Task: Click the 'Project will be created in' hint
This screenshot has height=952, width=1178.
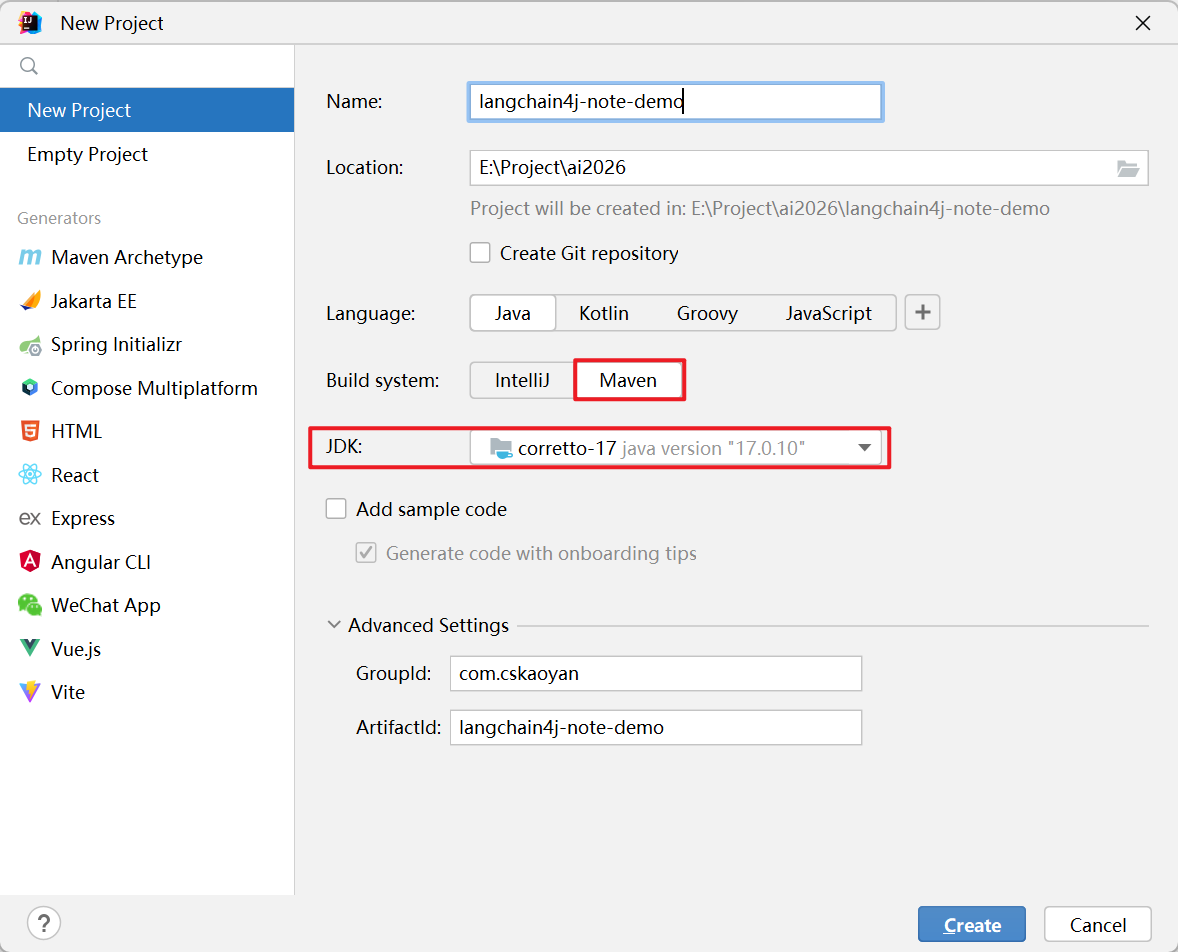Action: click(760, 208)
